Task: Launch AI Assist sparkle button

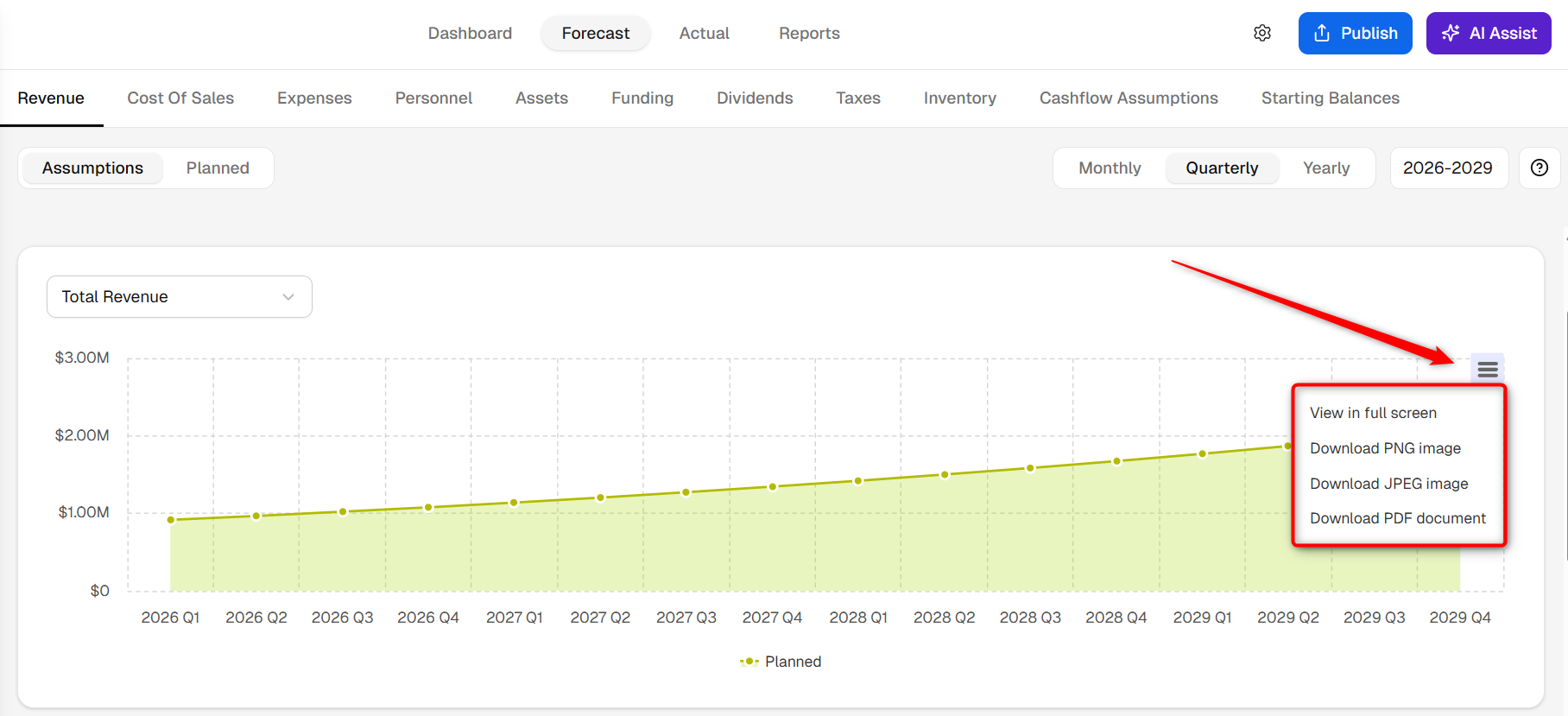Action: click(x=1489, y=33)
